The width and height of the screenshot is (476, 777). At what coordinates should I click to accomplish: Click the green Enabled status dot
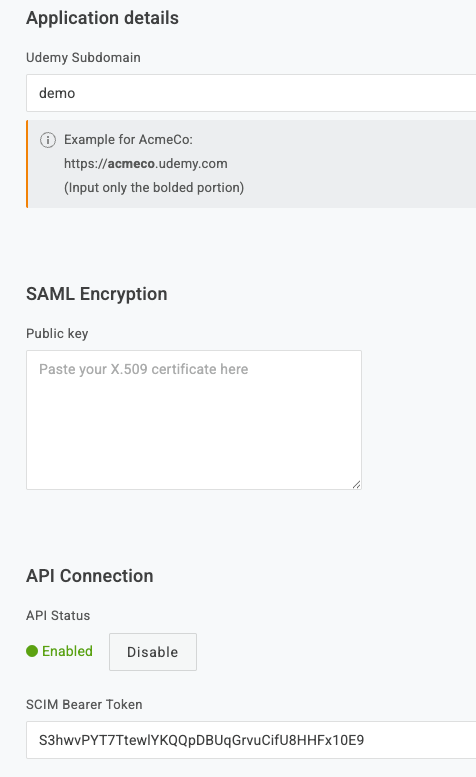click(32, 651)
